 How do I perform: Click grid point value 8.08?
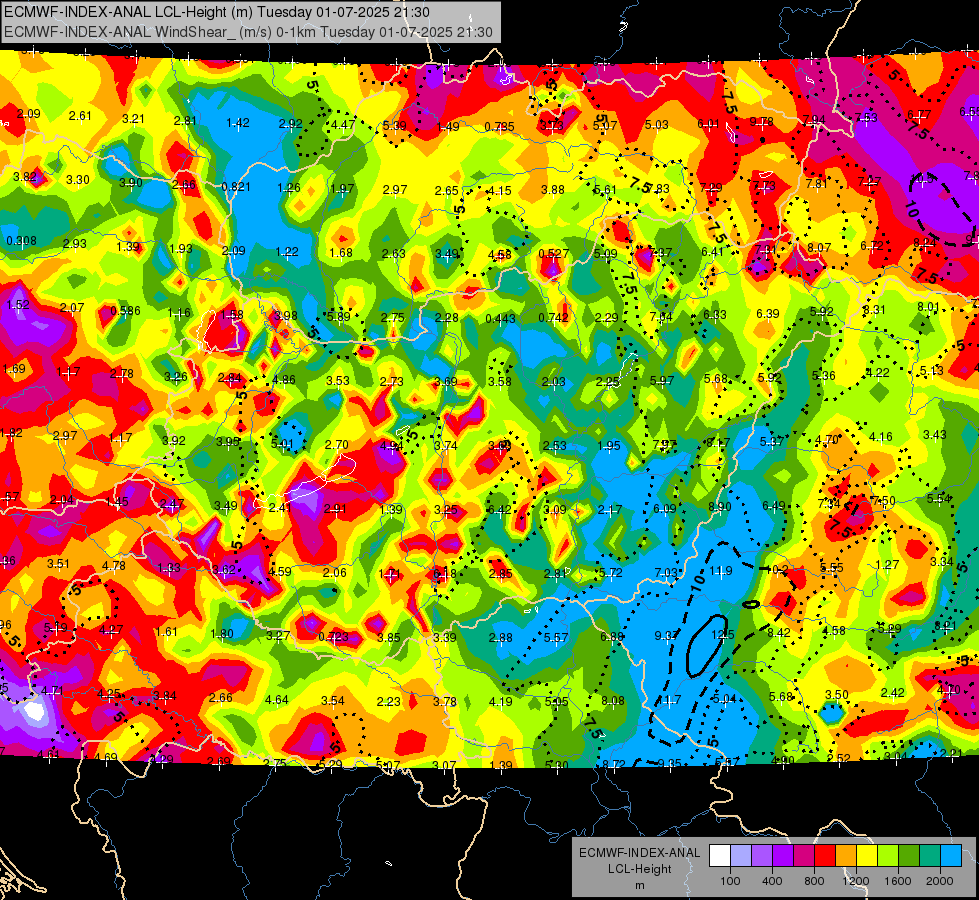[612, 701]
